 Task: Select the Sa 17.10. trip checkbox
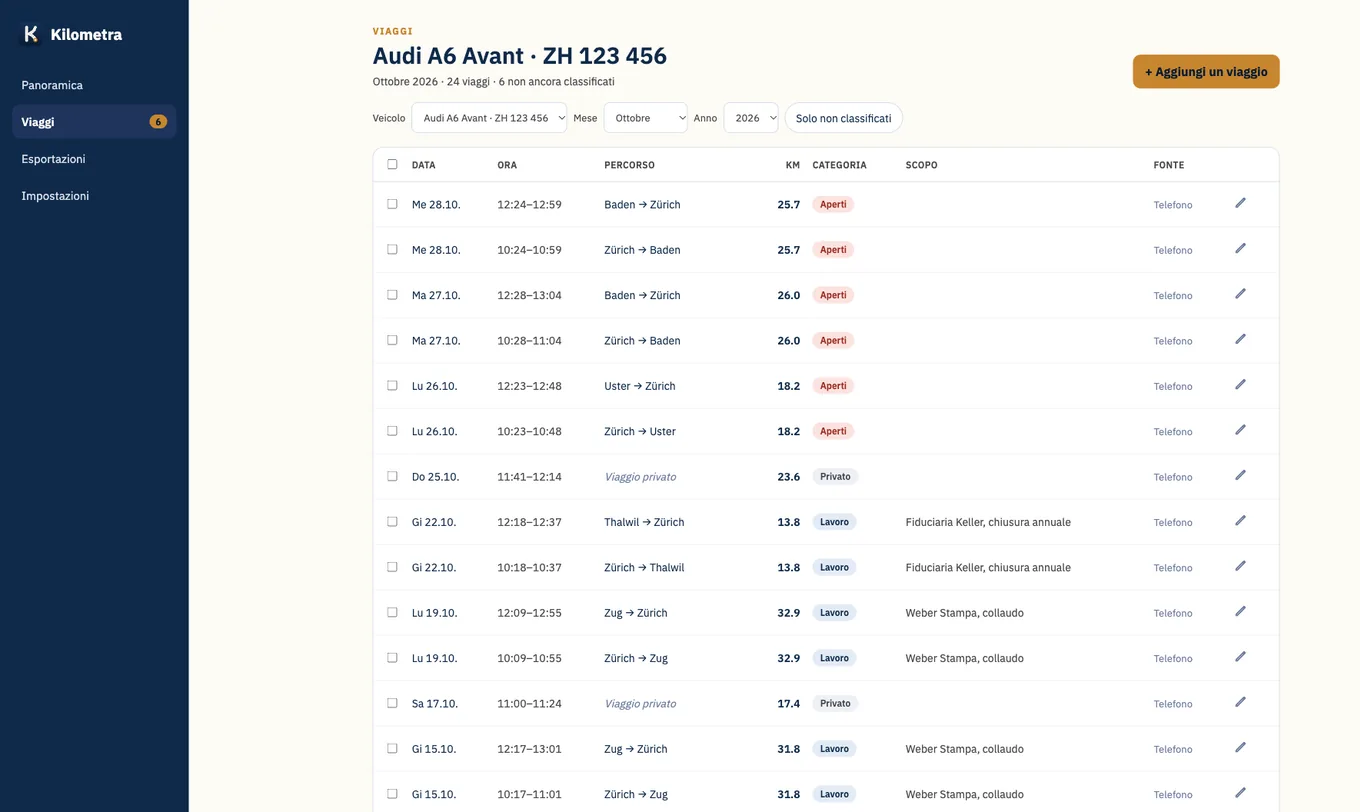pos(392,703)
